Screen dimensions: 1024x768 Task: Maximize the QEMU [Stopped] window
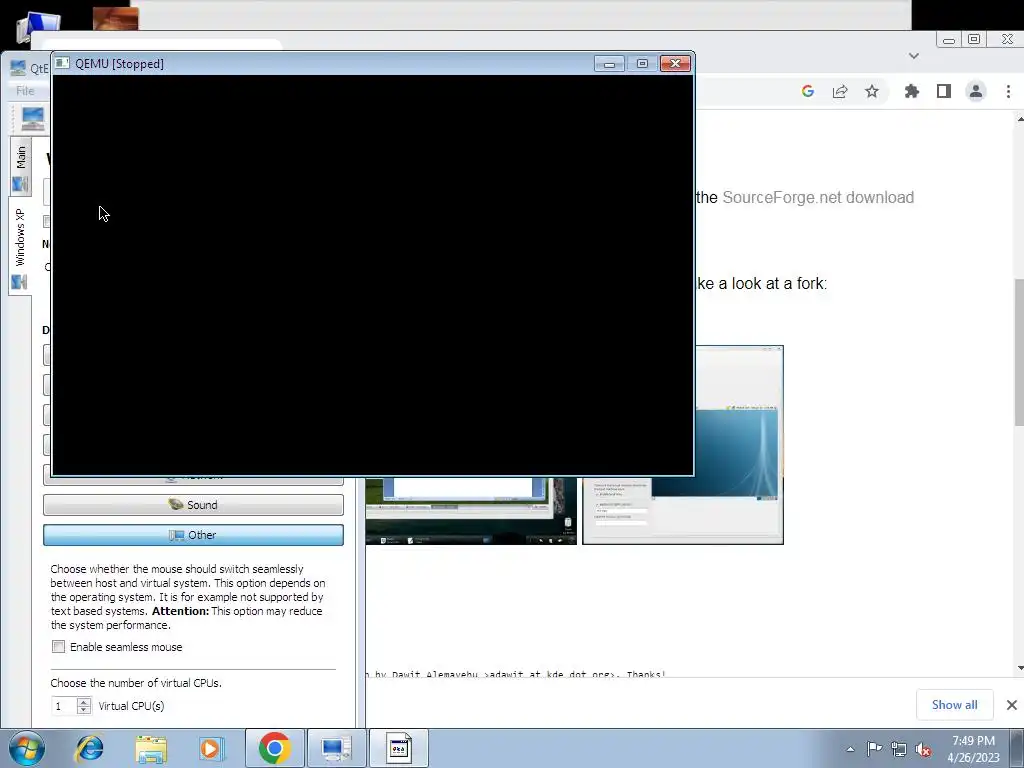642,63
